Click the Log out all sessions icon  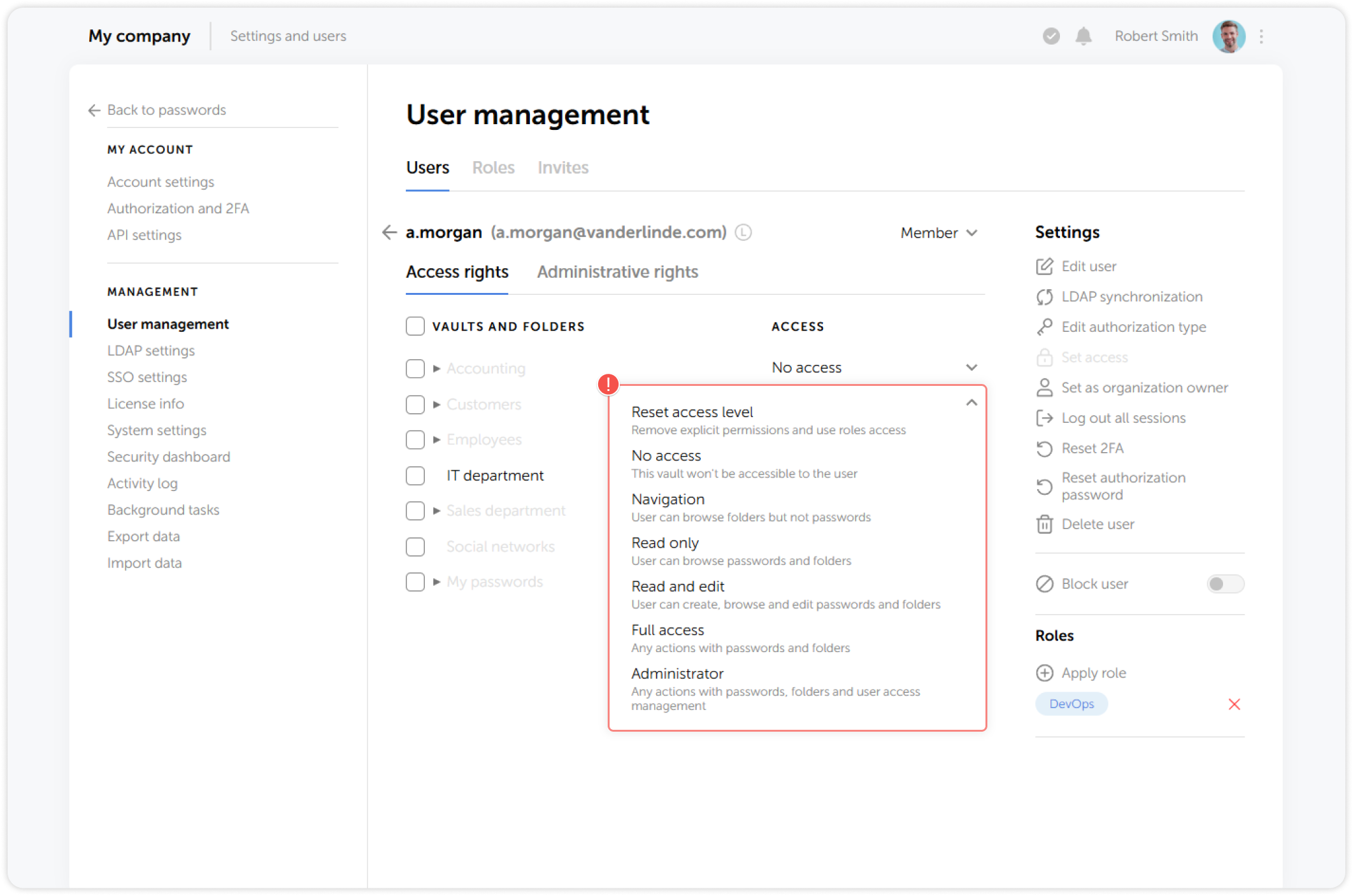click(x=1045, y=418)
